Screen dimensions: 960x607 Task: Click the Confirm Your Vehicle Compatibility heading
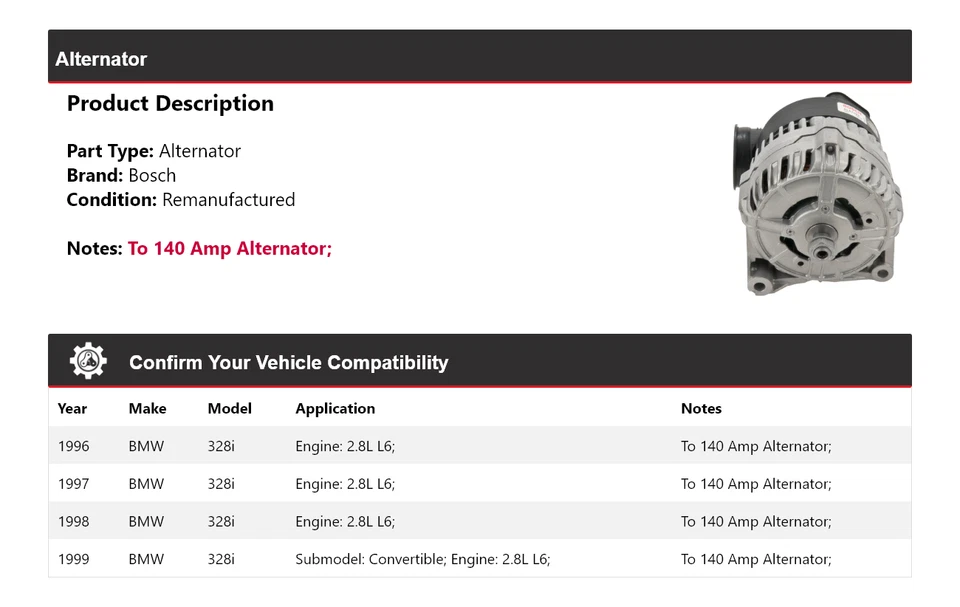pos(289,362)
